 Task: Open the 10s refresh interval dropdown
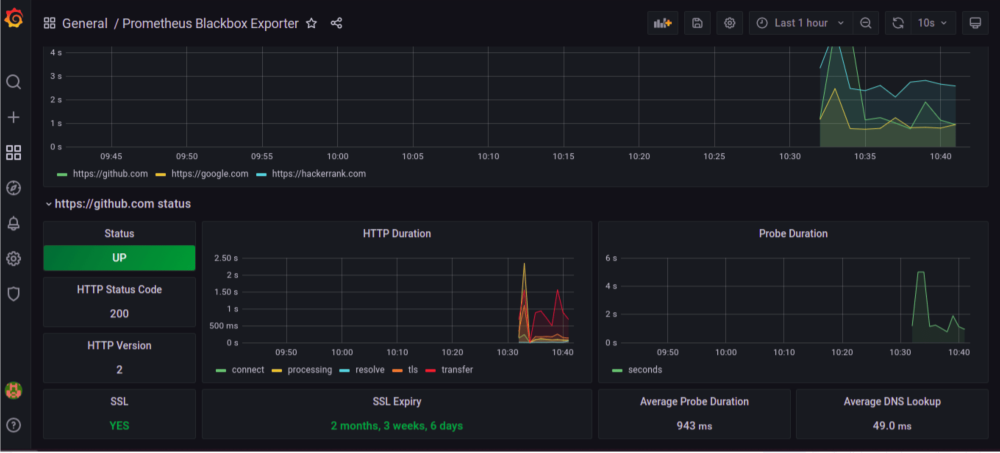[x=934, y=23]
